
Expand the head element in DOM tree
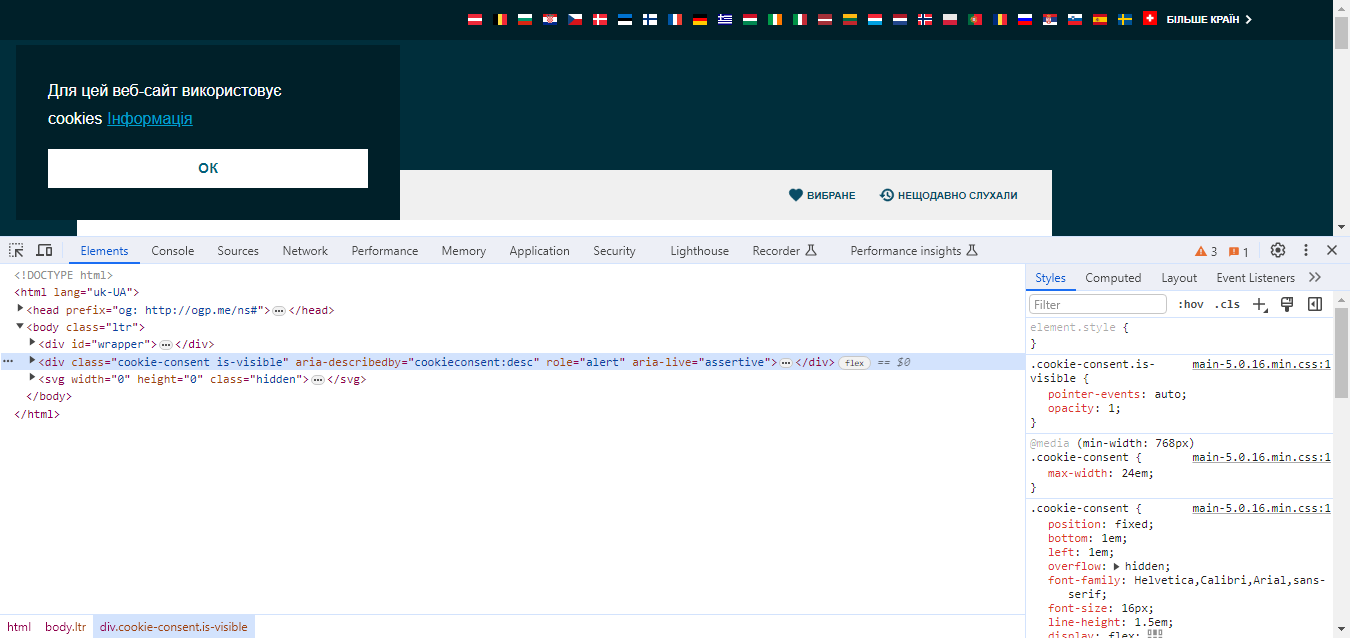tap(21, 309)
